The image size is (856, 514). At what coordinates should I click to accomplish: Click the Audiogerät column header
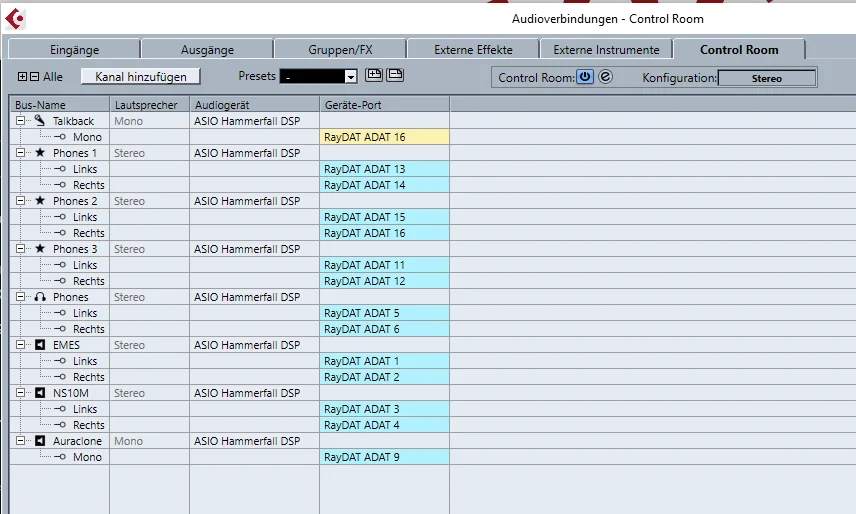tap(254, 105)
